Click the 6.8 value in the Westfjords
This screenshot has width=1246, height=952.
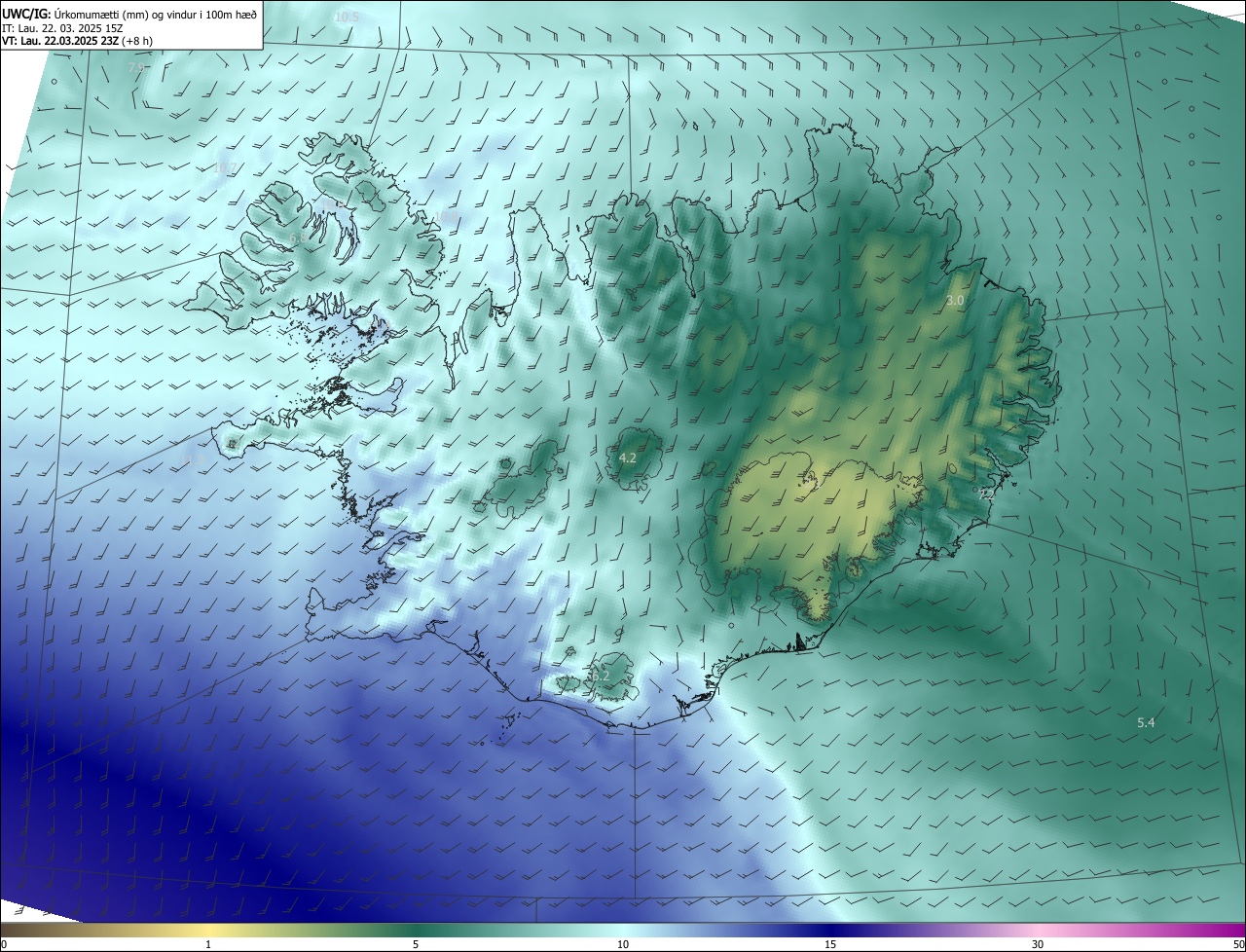click(x=298, y=238)
